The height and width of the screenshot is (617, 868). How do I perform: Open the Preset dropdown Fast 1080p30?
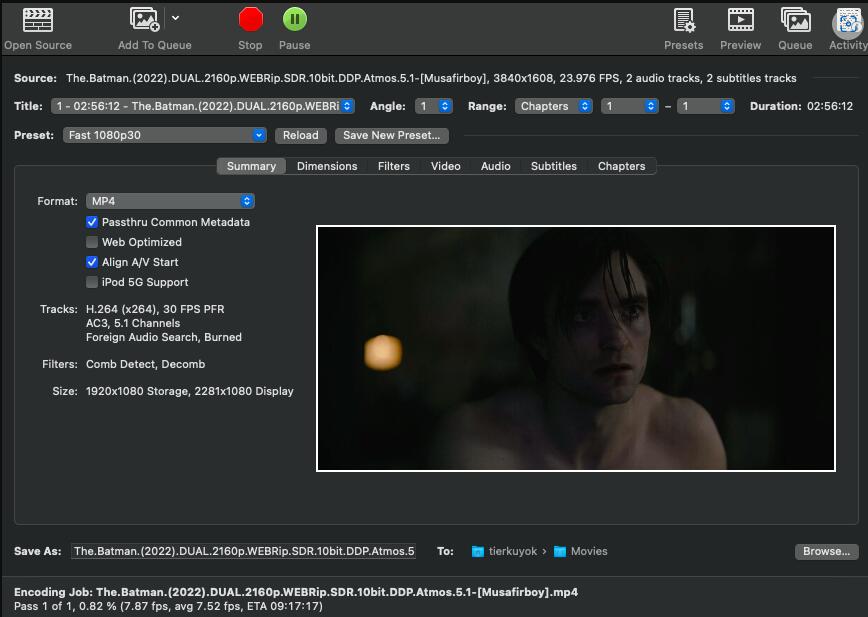[164, 135]
